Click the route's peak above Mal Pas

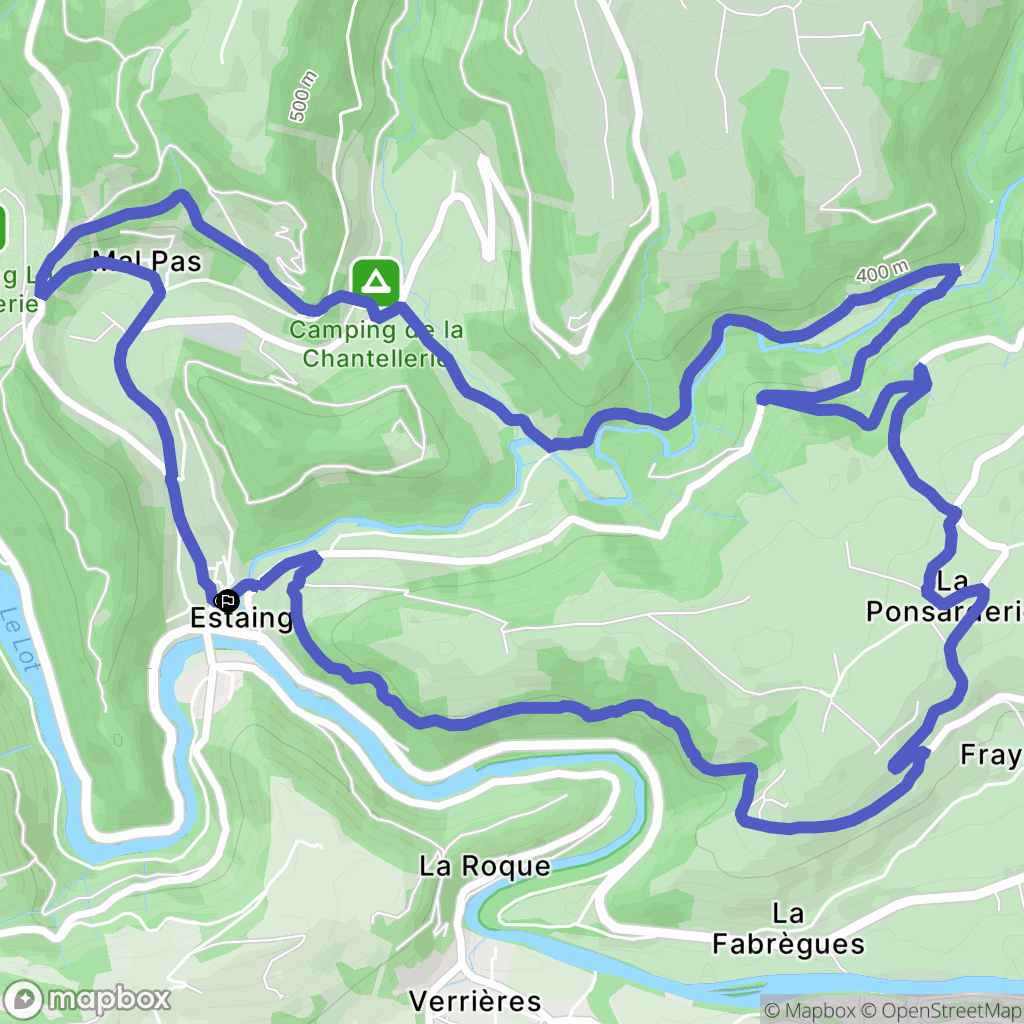tap(181, 195)
